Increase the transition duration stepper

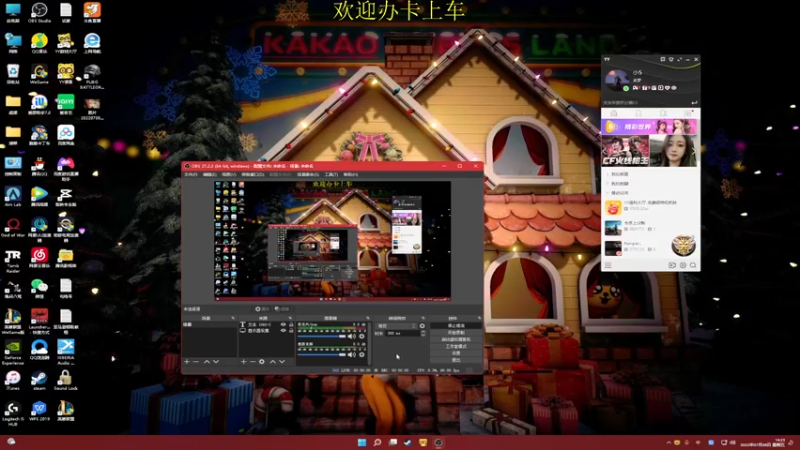(423, 332)
